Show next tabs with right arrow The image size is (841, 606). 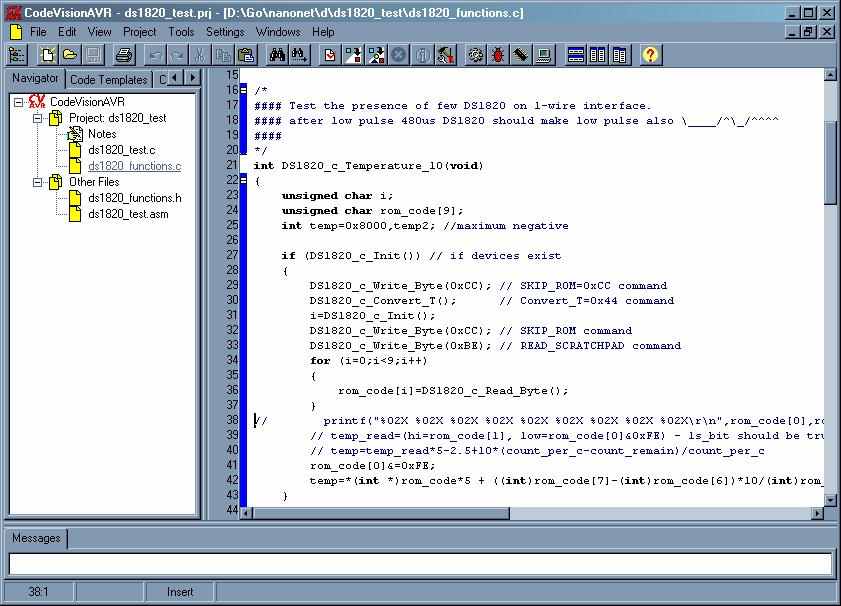click(x=193, y=78)
